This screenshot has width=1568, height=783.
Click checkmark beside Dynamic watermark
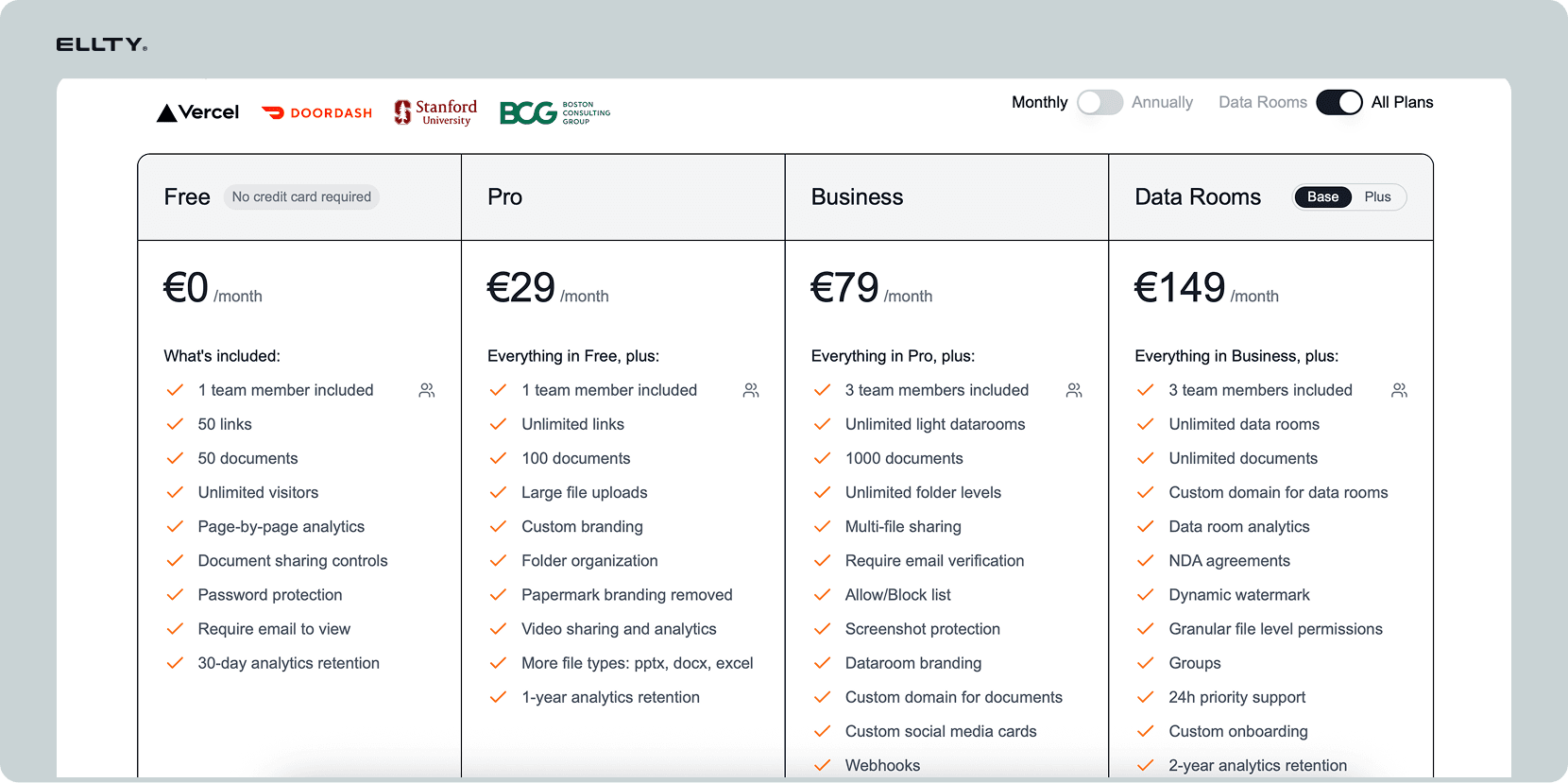[1145, 595]
